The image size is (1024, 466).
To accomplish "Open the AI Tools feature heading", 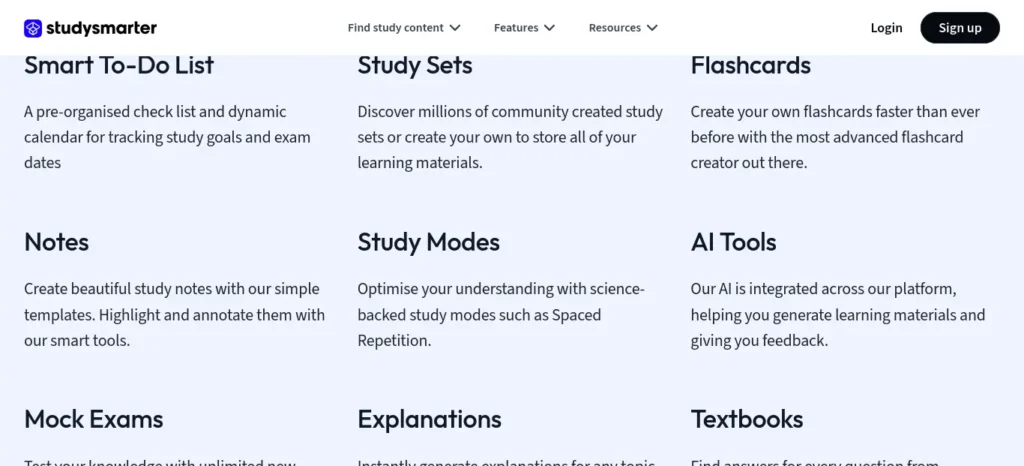I will coord(733,242).
